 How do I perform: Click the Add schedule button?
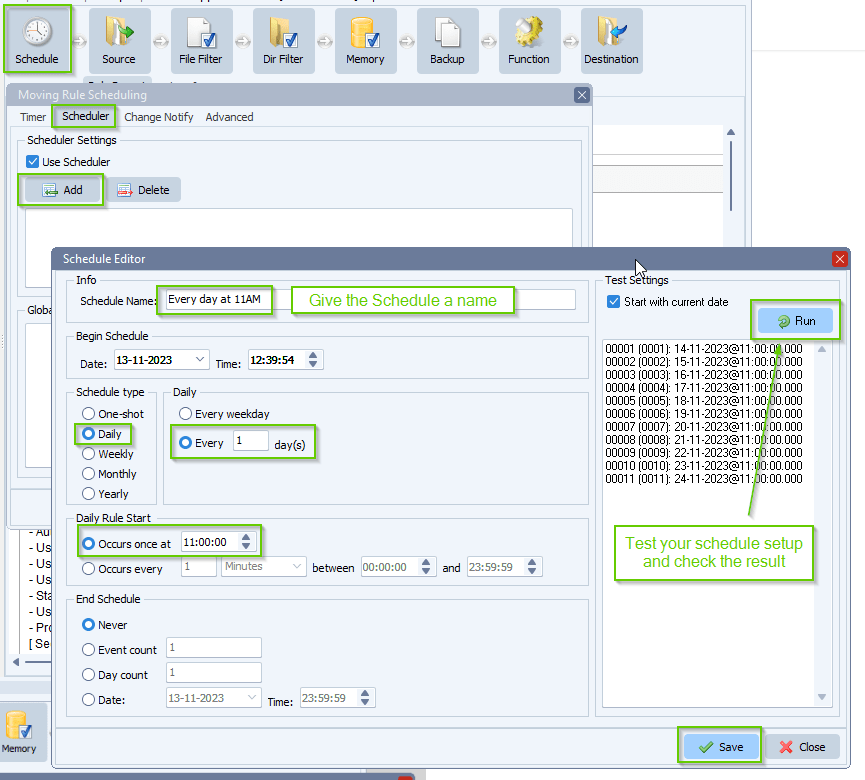[62, 190]
